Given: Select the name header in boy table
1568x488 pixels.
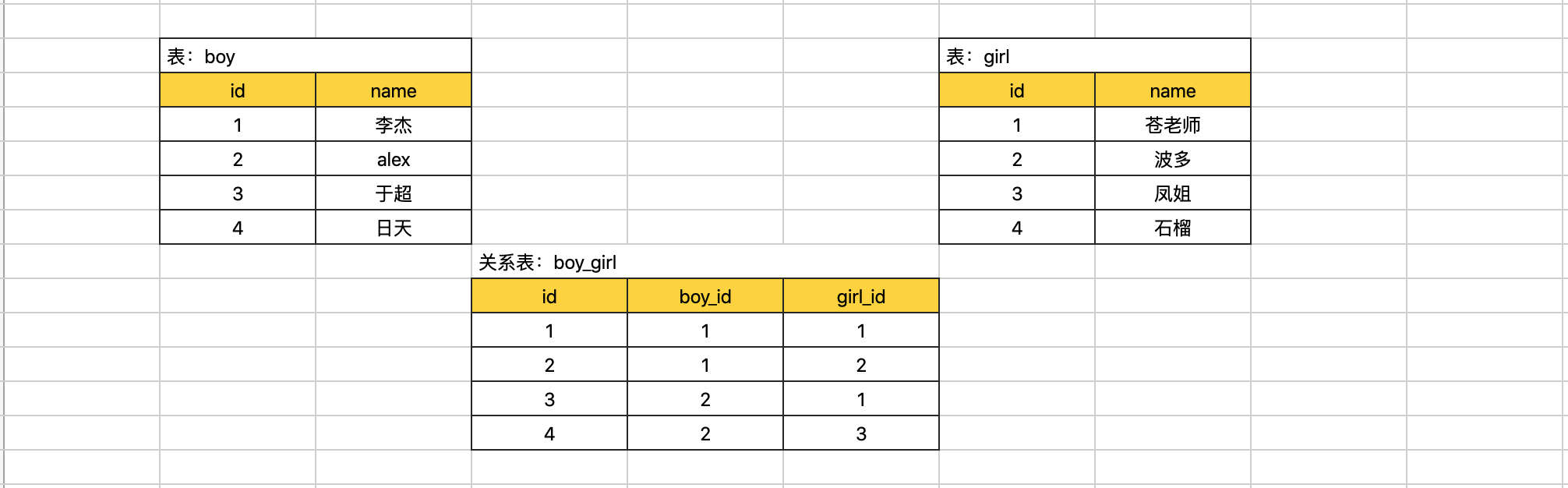Looking at the screenshot, I should pyautogui.click(x=394, y=90).
